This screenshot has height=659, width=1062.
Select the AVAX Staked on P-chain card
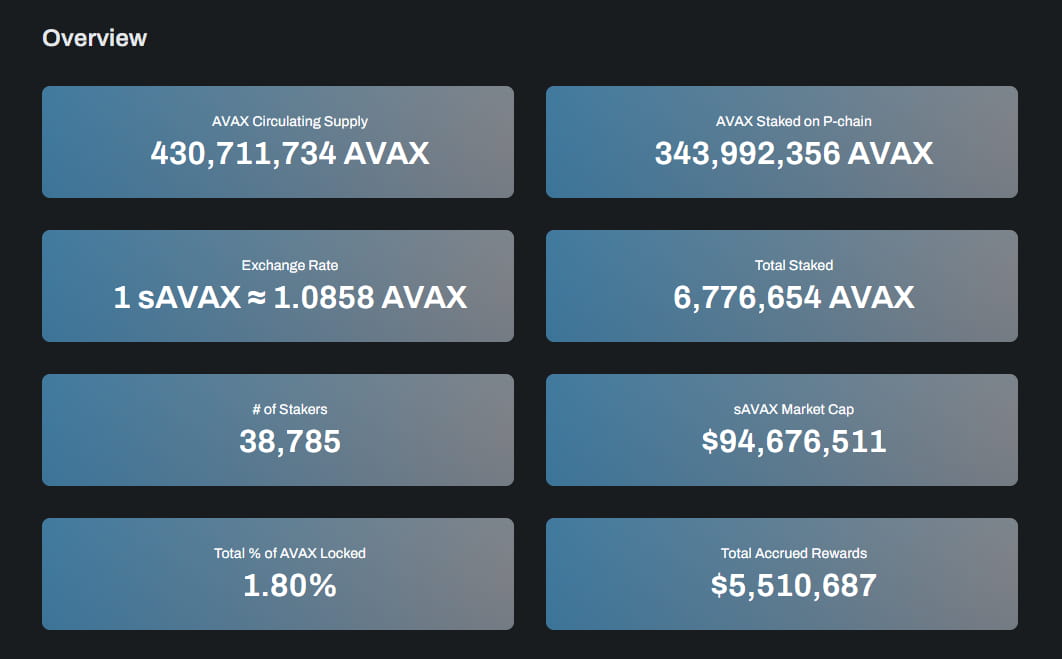(x=781, y=141)
